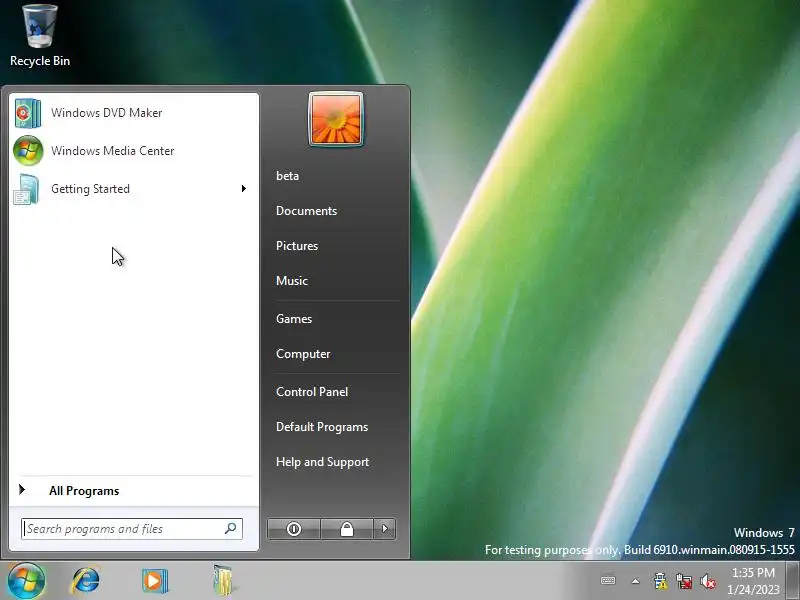Open the Recycle Bin desktop icon
Viewport: 800px width, 600px height.
click(x=40, y=36)
